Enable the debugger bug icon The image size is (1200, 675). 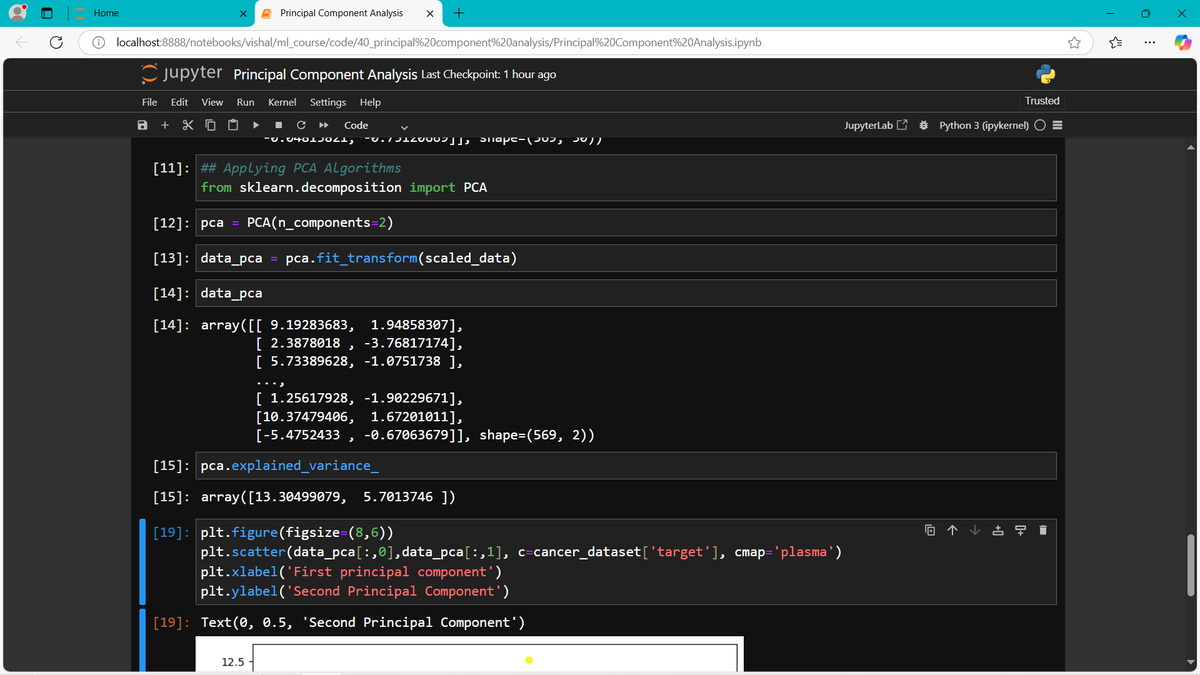click(x=925, y=125)
